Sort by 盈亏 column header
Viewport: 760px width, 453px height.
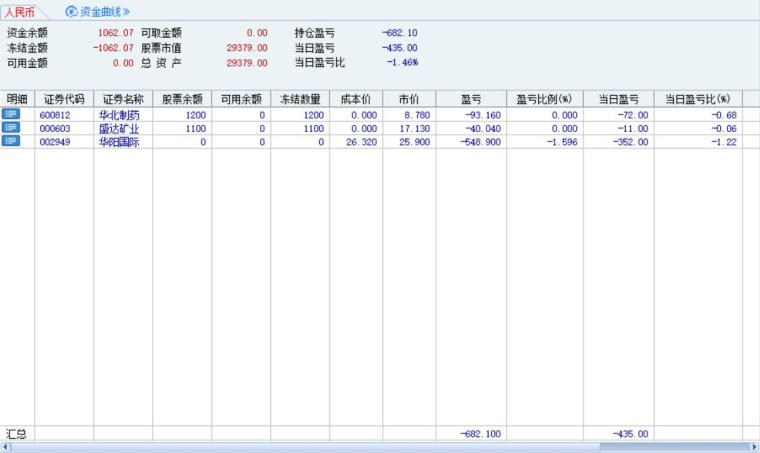coord(471,99)
